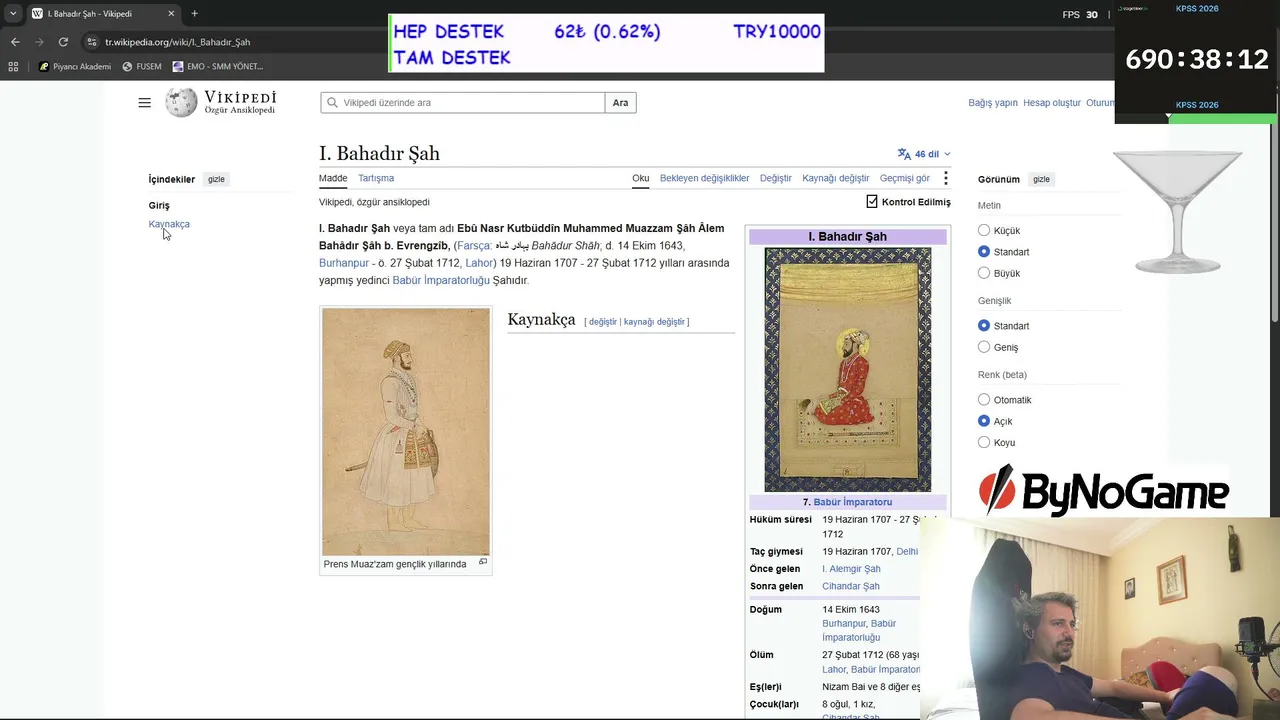
Task: Click the Vikipedi globe logo
Action: click(x=181, y=102)
